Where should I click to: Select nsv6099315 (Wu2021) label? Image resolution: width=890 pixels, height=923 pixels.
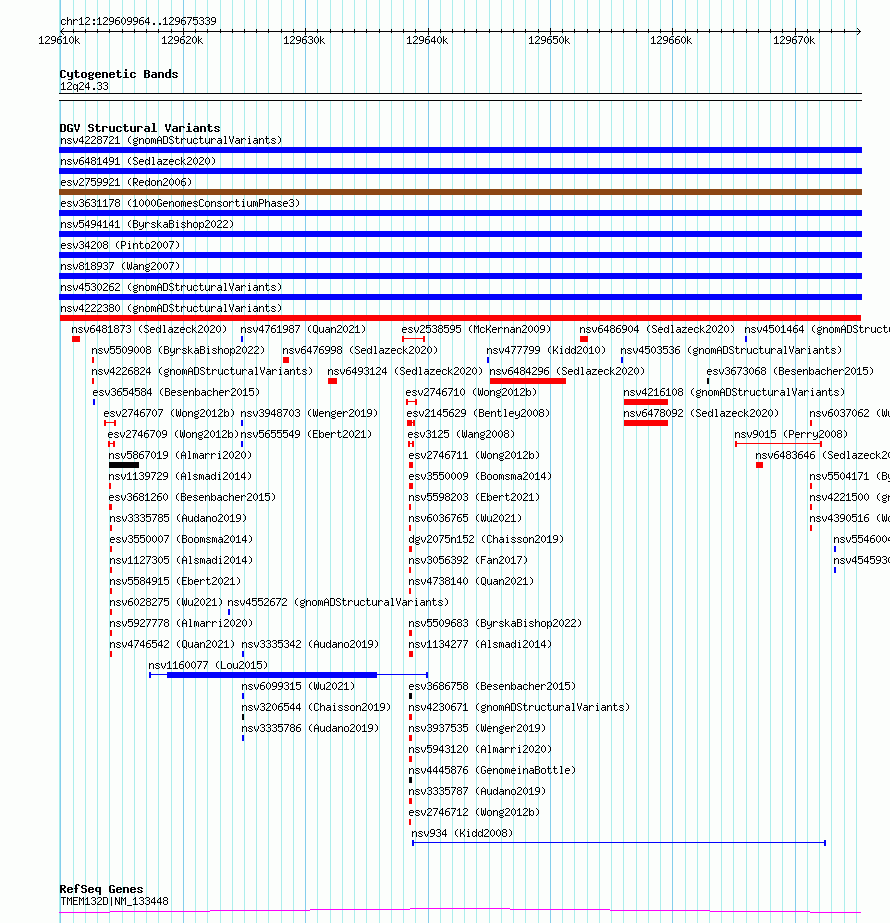pyautogui.click(x=298, y=686)
